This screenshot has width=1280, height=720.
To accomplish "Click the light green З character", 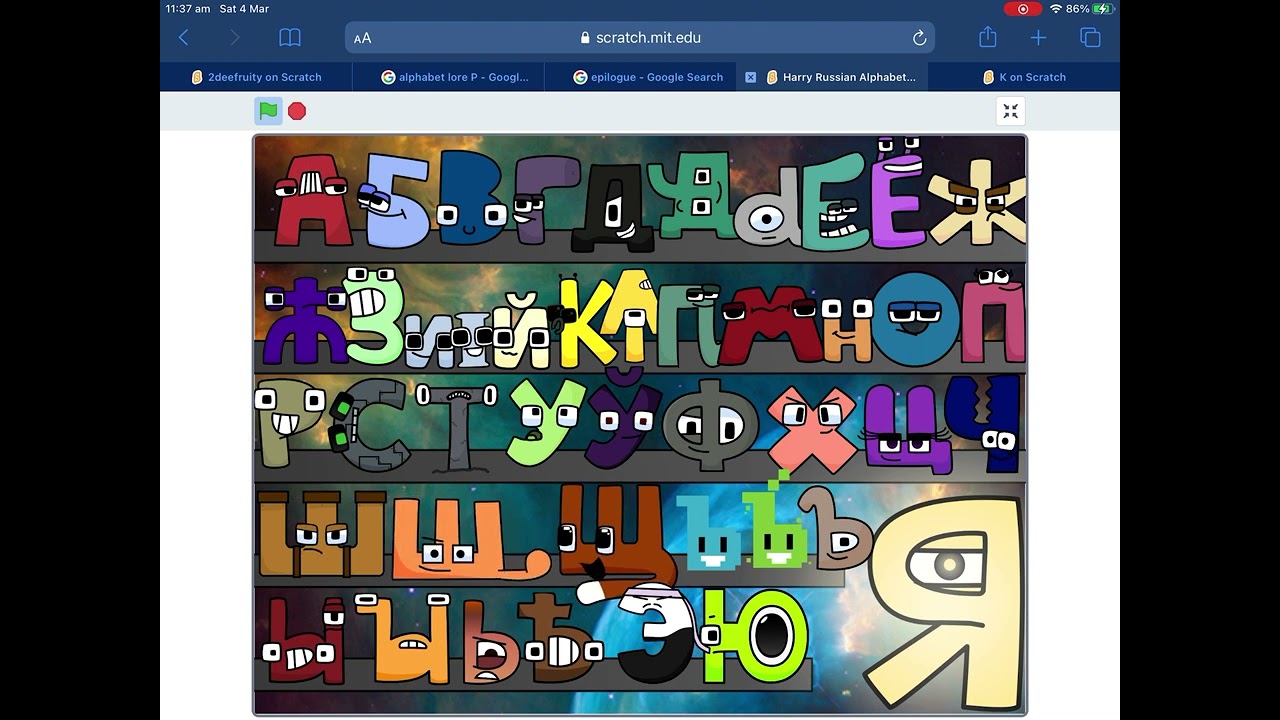I will click(x=375, y=315).
